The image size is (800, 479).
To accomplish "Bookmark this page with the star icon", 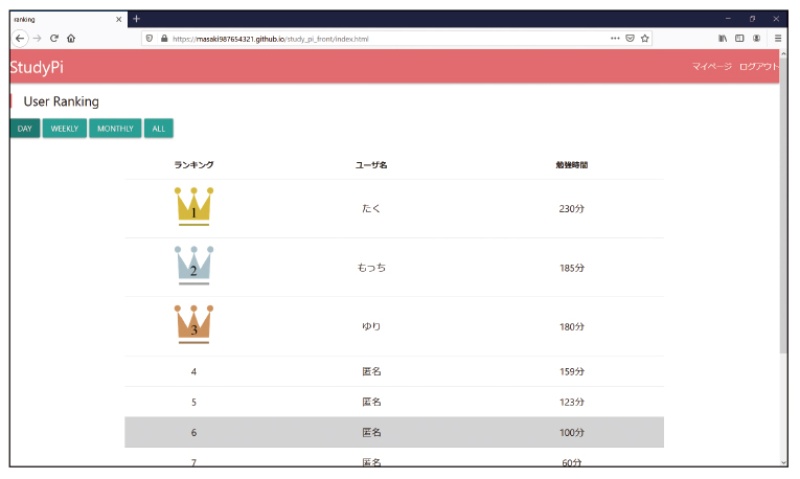I will 646,38.
